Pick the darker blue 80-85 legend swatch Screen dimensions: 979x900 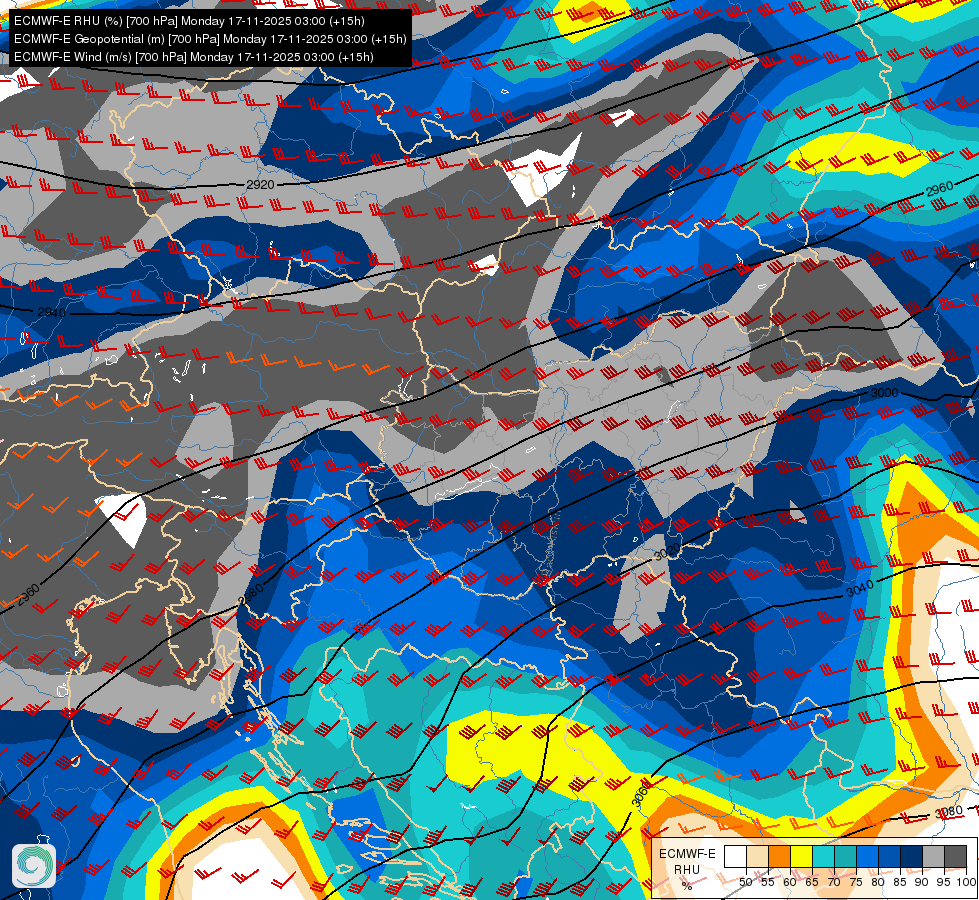click(x=889, y=857)
